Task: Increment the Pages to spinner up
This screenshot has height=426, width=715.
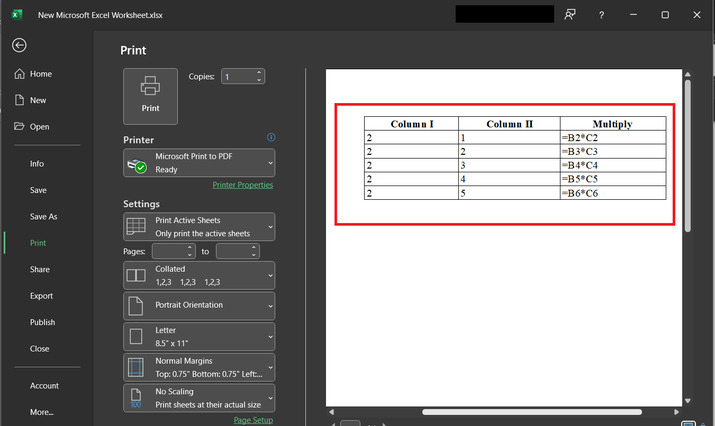Action: coord(254,248)
